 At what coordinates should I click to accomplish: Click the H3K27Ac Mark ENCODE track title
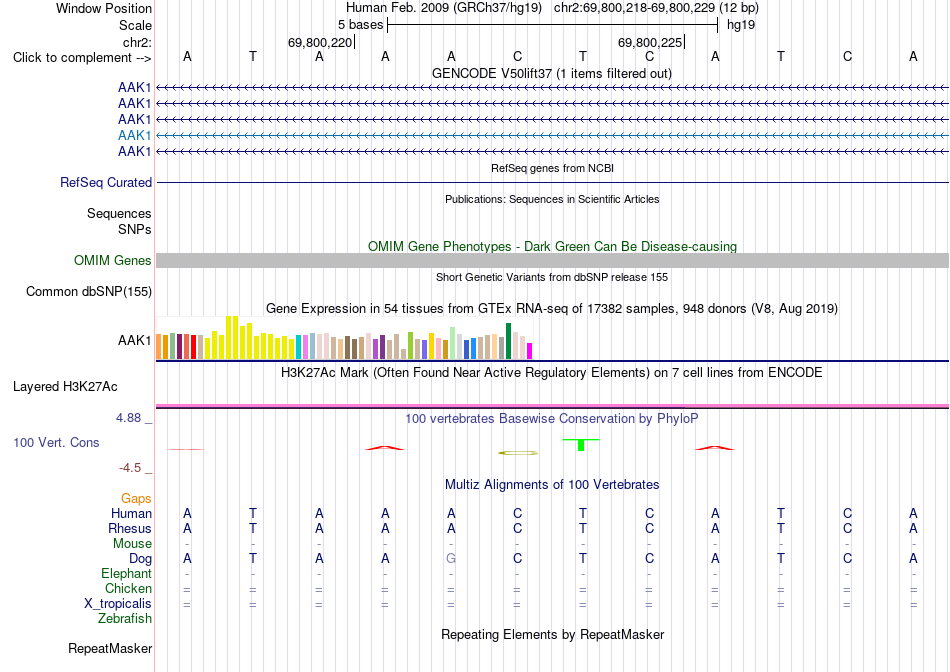[x=552, y=373]
